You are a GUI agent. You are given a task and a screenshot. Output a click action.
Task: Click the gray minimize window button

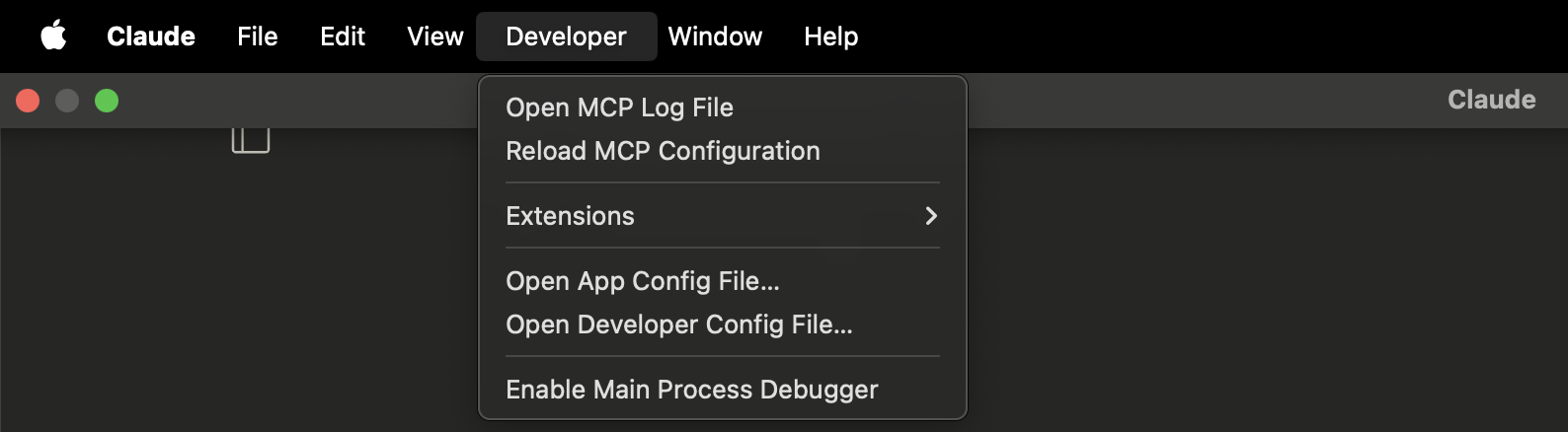pyautogui.click(x=67, y=101)
